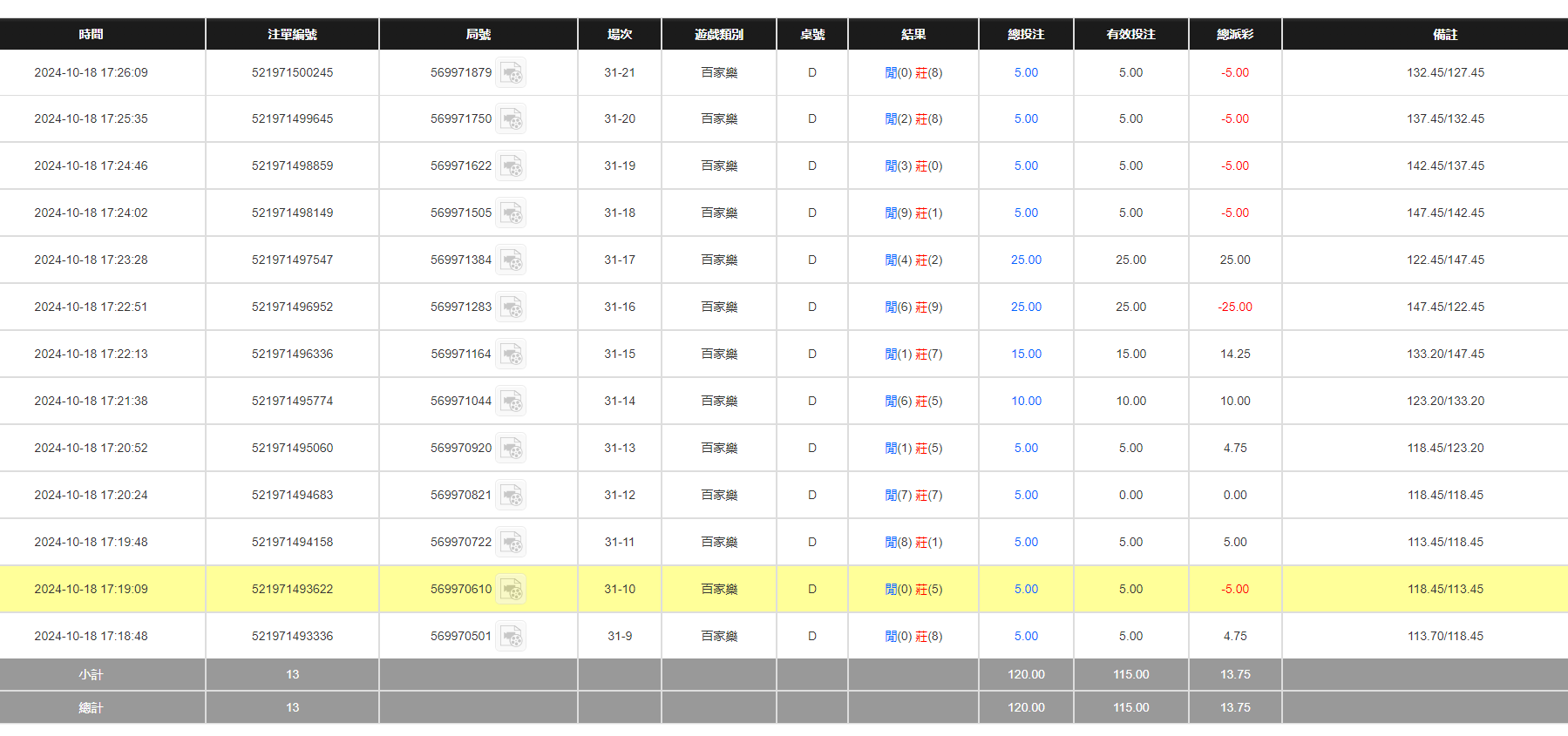Click replay icon in highlighted row 569970610

pos(512,590)
